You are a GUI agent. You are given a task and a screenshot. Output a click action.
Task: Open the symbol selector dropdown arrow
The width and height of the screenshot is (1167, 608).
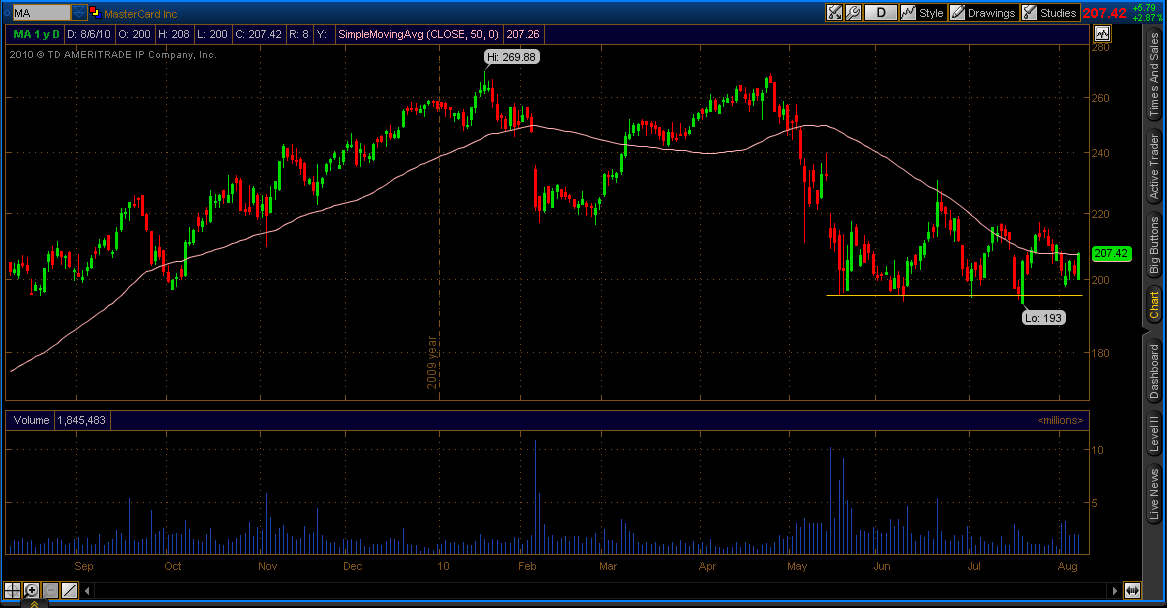tap(79, 13)
